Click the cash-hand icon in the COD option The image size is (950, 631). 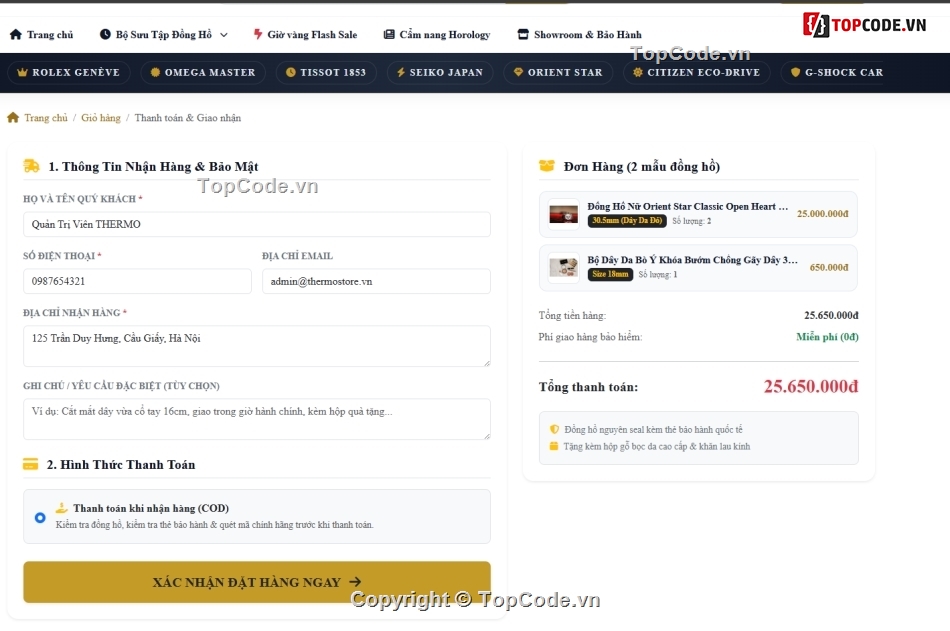pyautogui.click(x=62, y=508)
